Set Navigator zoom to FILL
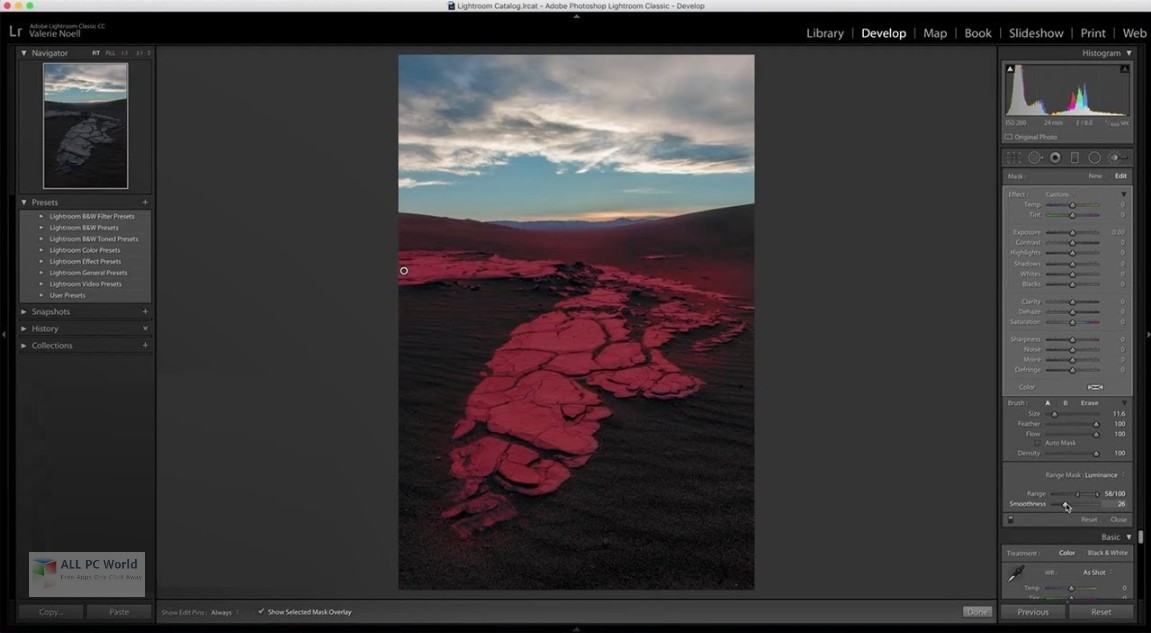The image size is (1151, 633). point(110,53)
